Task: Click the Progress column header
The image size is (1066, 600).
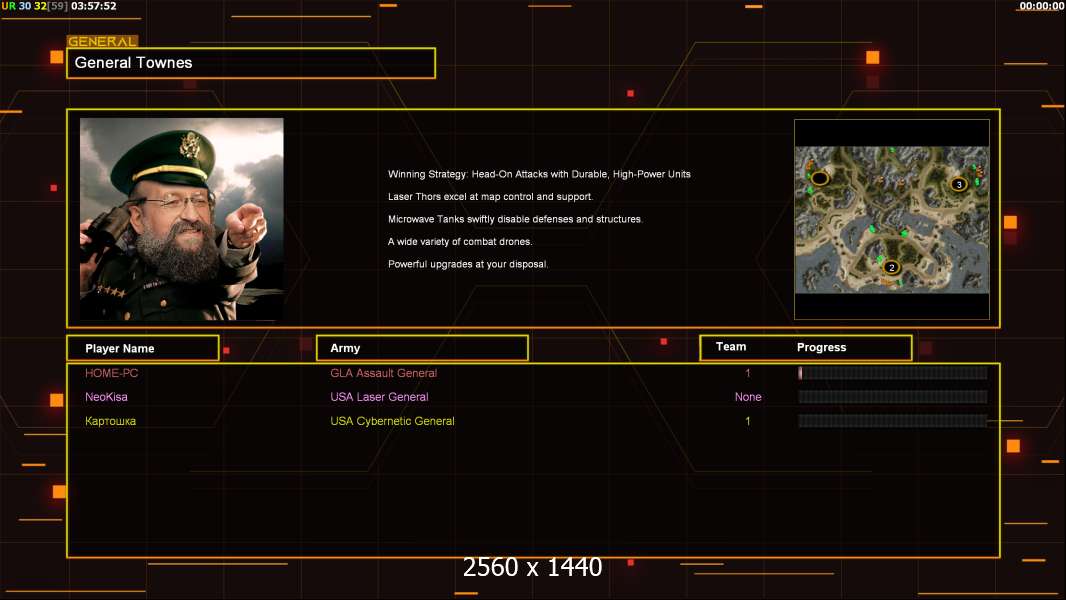Action: point(821,348)
